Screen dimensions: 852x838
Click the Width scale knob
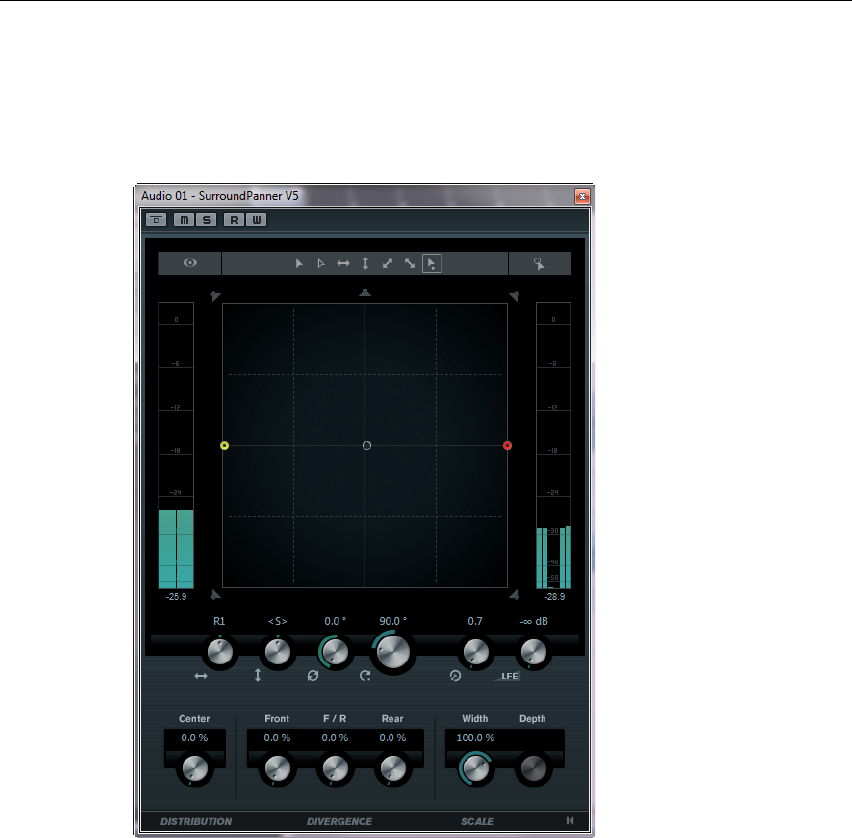click(x=475, y=768)
